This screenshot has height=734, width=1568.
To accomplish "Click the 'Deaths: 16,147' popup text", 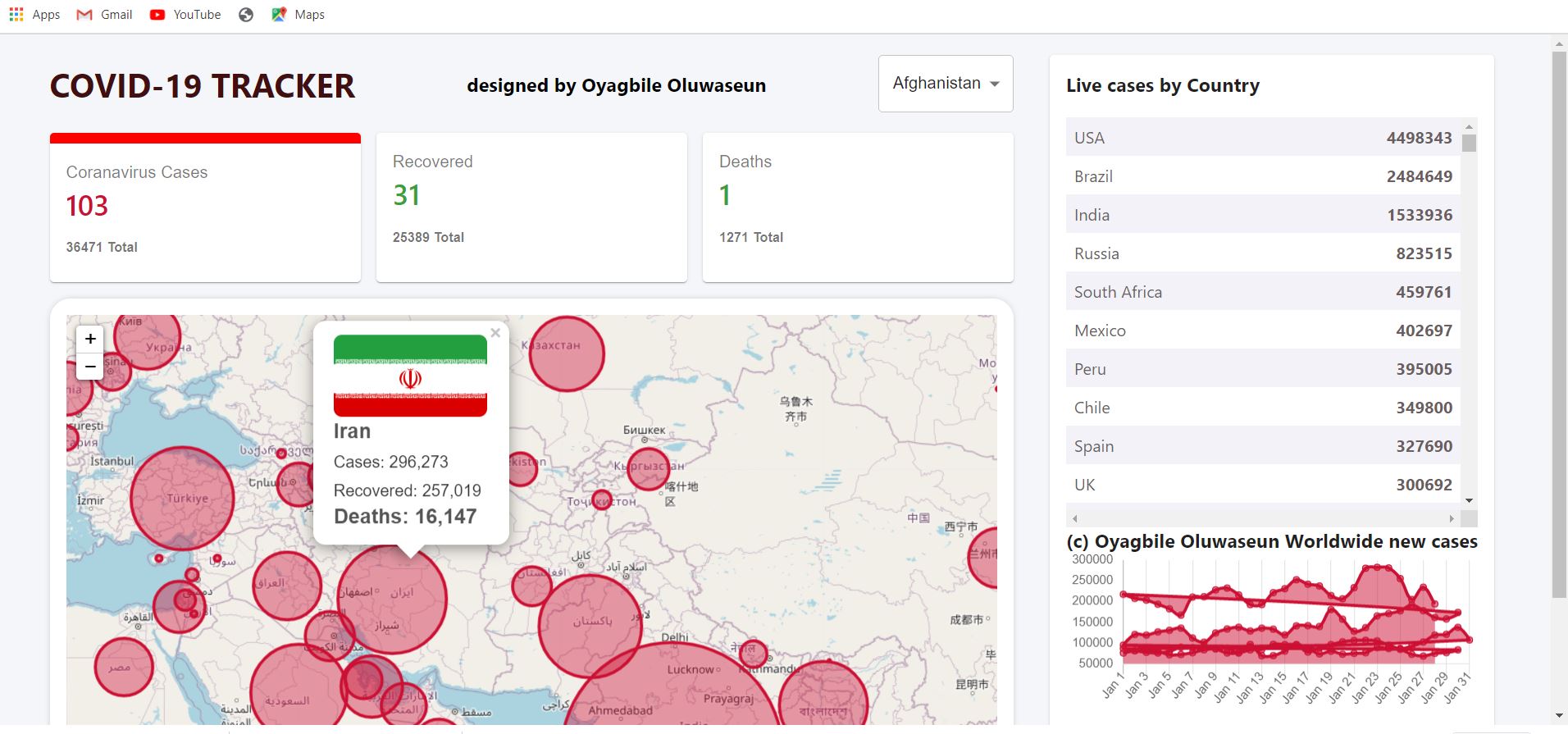I will (x=405, y=517).
